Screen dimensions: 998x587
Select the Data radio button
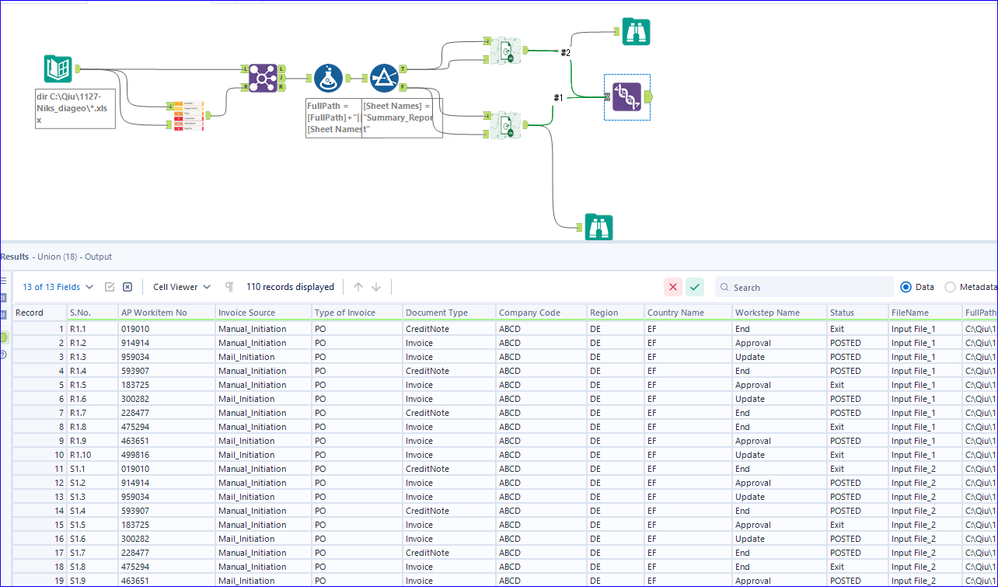906,287
